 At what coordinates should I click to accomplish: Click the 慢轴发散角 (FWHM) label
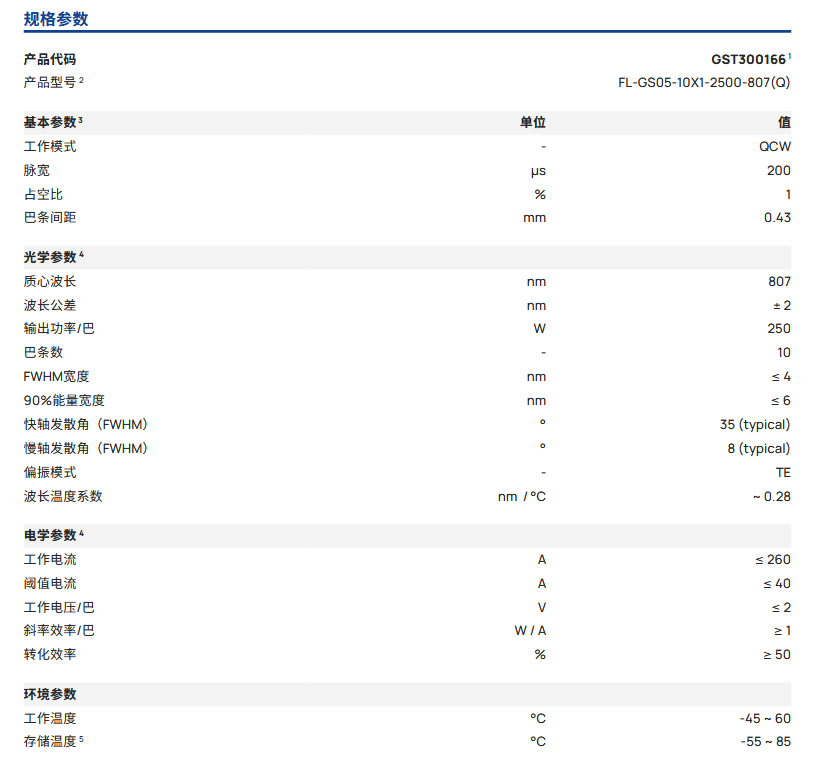tap(86, 449)
